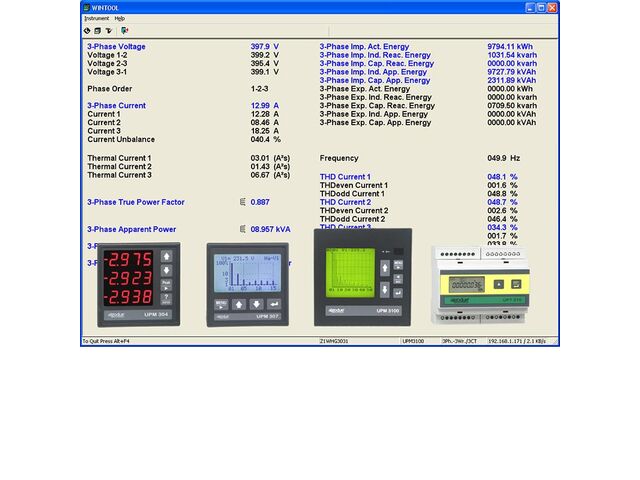Open the Help menu
This screenshot has height=480, width=640.
click(120, 18)
